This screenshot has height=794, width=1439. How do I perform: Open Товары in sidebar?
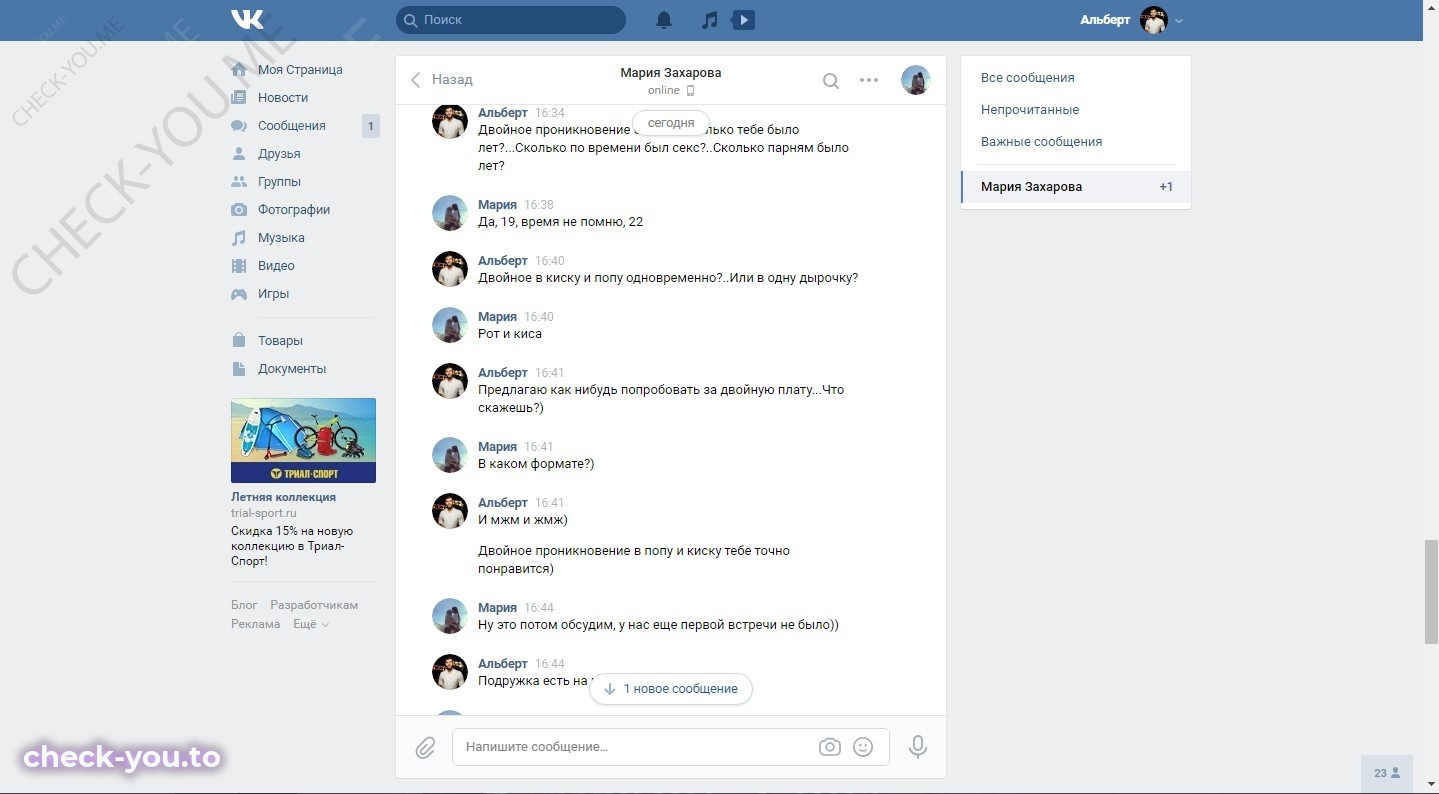click(280, 341)
